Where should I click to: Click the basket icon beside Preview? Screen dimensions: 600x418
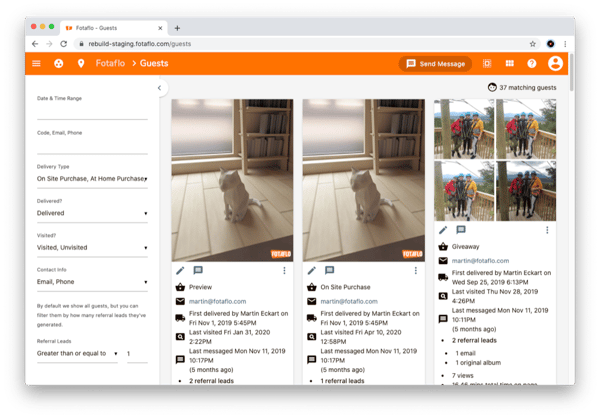(x=180, y=287)
